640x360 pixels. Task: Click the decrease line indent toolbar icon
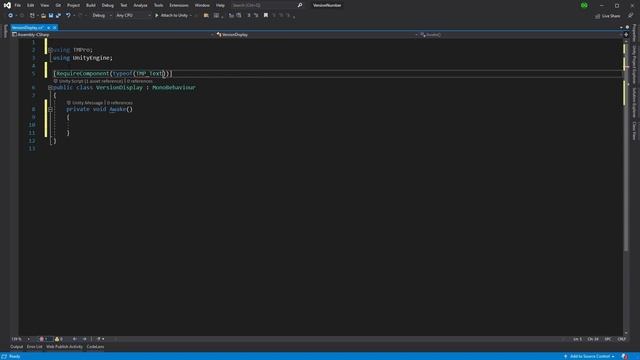[231, 16]
